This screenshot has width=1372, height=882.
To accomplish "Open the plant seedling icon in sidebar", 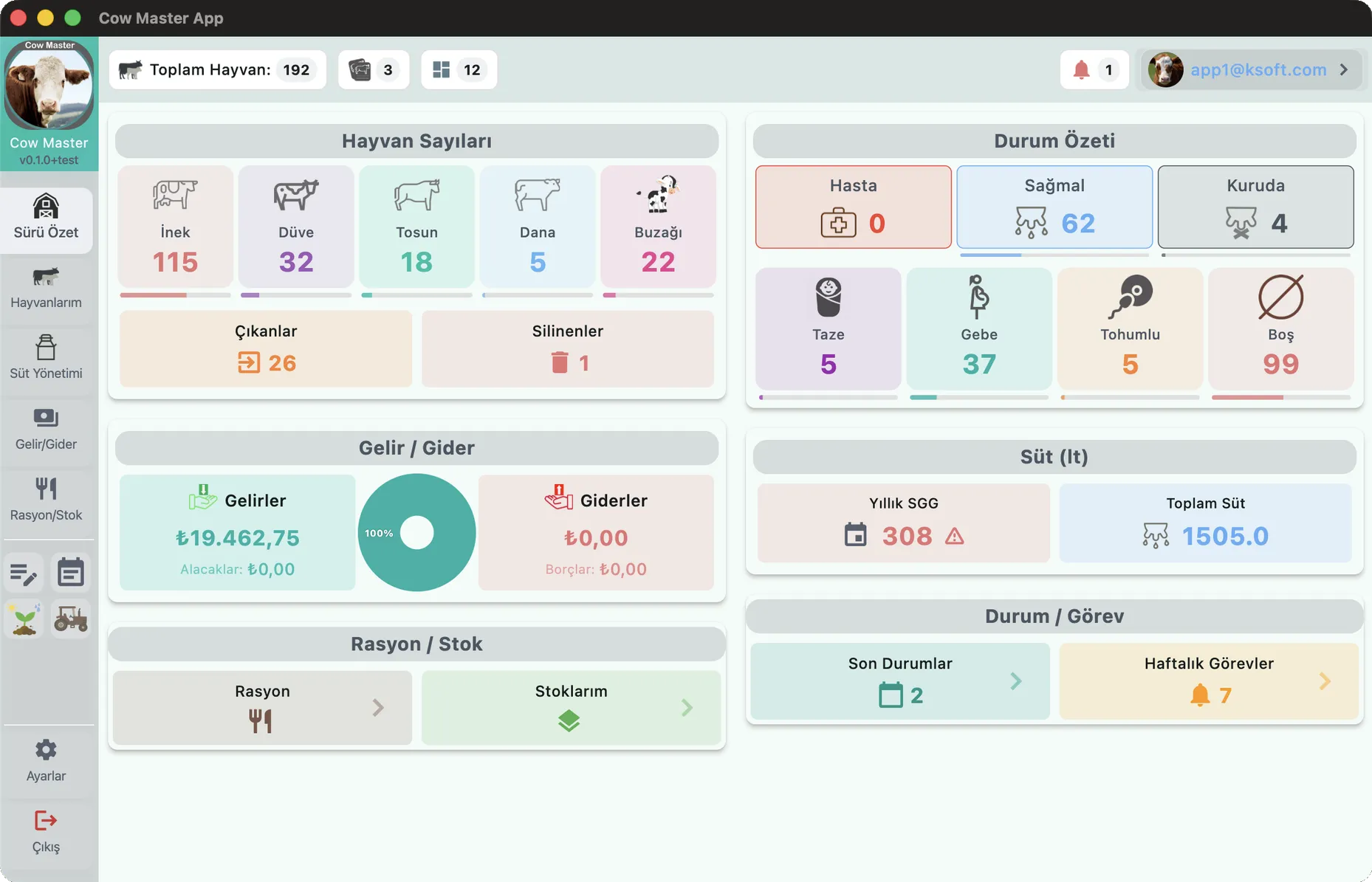I will coord(24,618).
